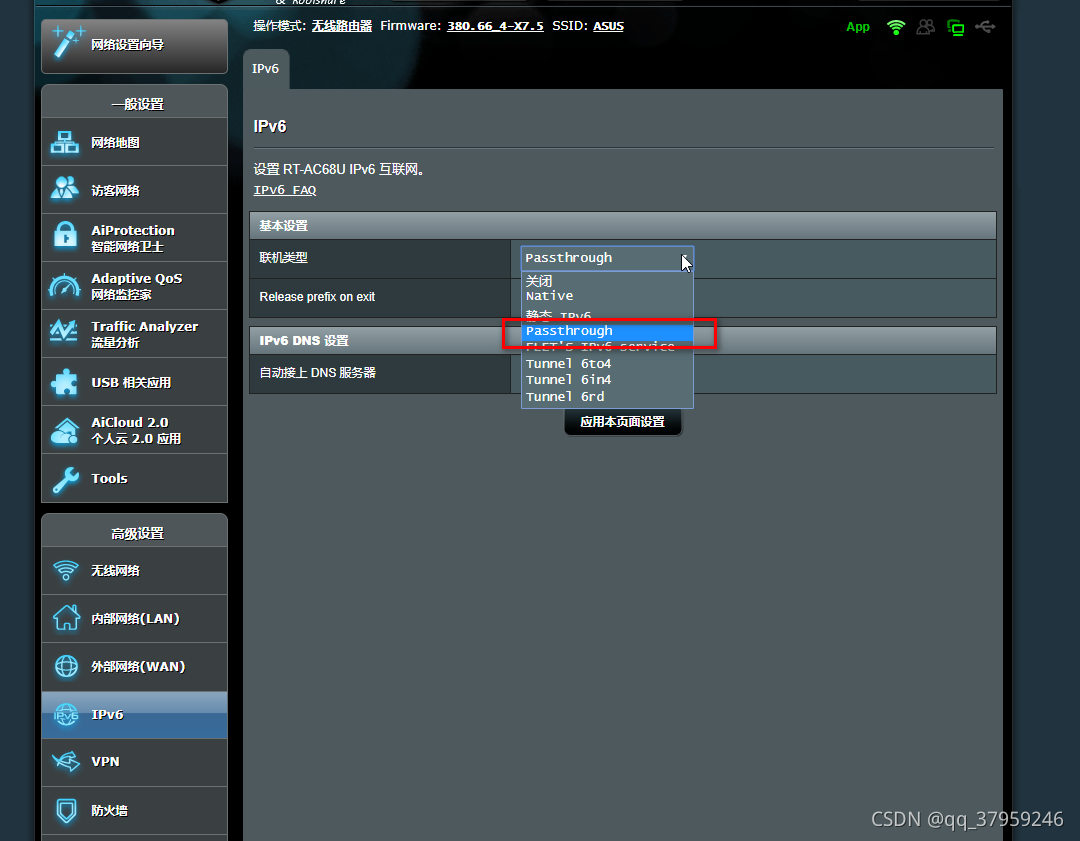Click the 自动接上 DNS 服务器 label

click(x=318, y=373)
